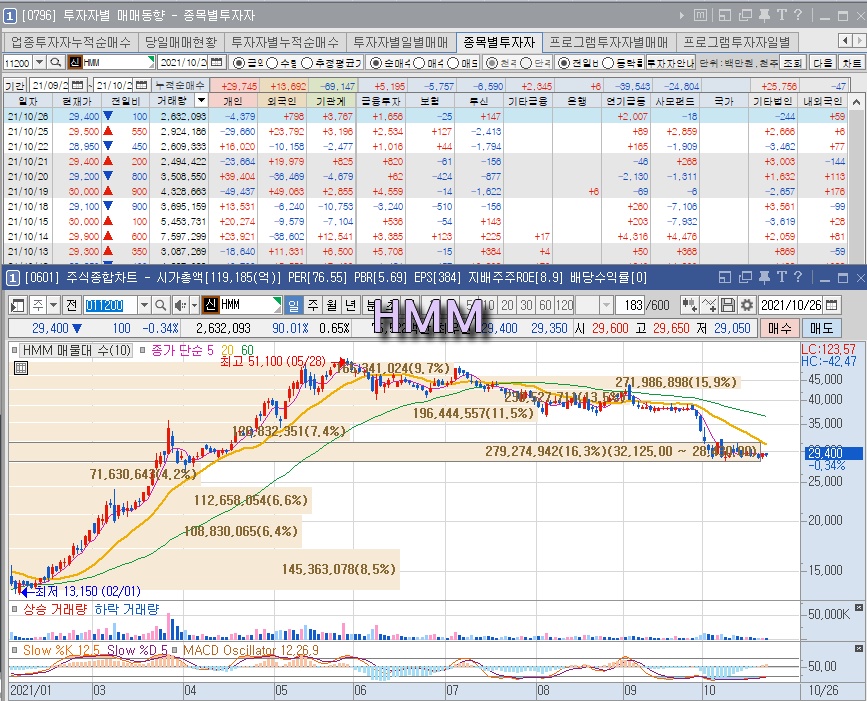Click the grid table icon under HMM 매물대
Viewport: 867px width, 701px height.
pos(21,368)
